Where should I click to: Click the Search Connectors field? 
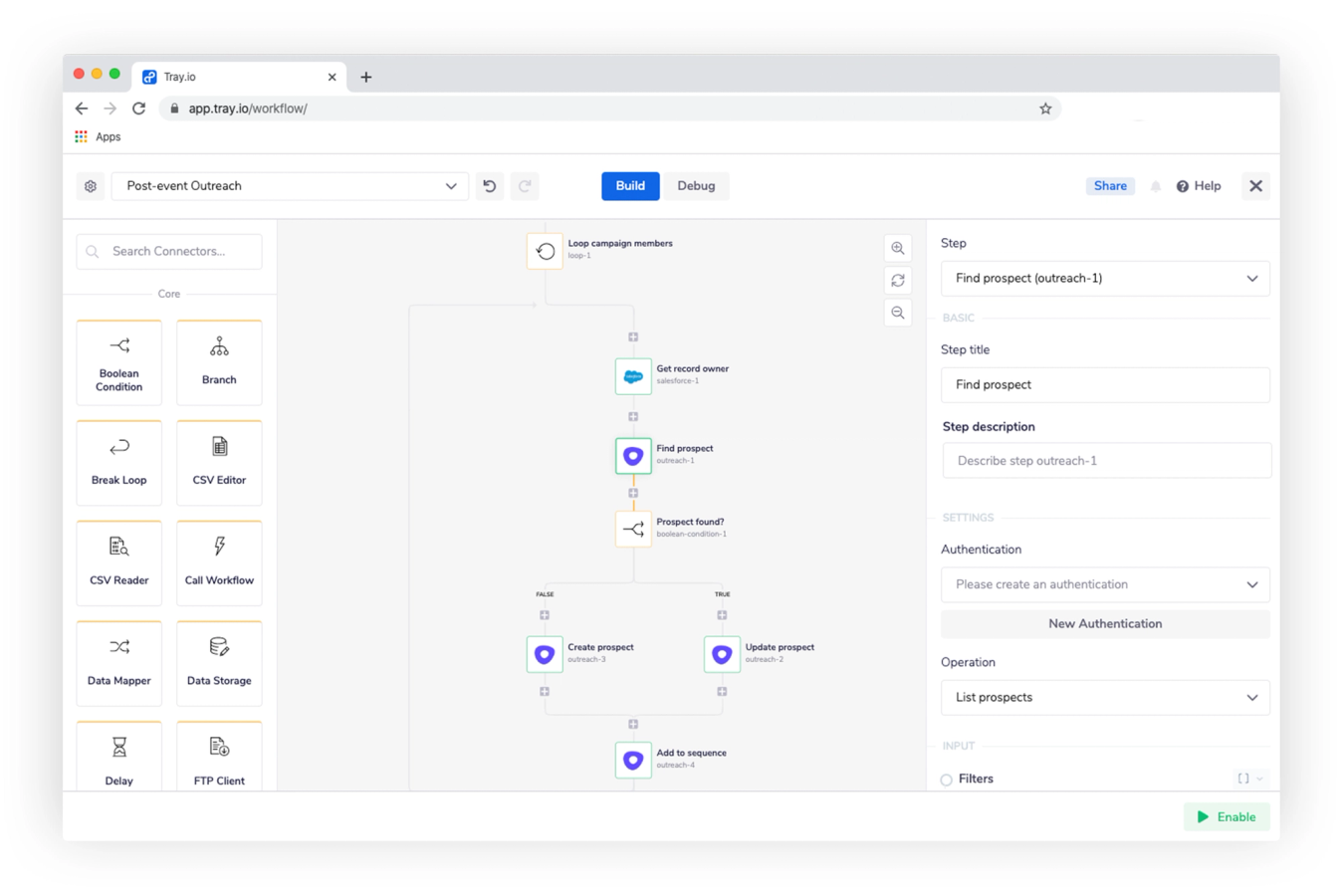169,252
